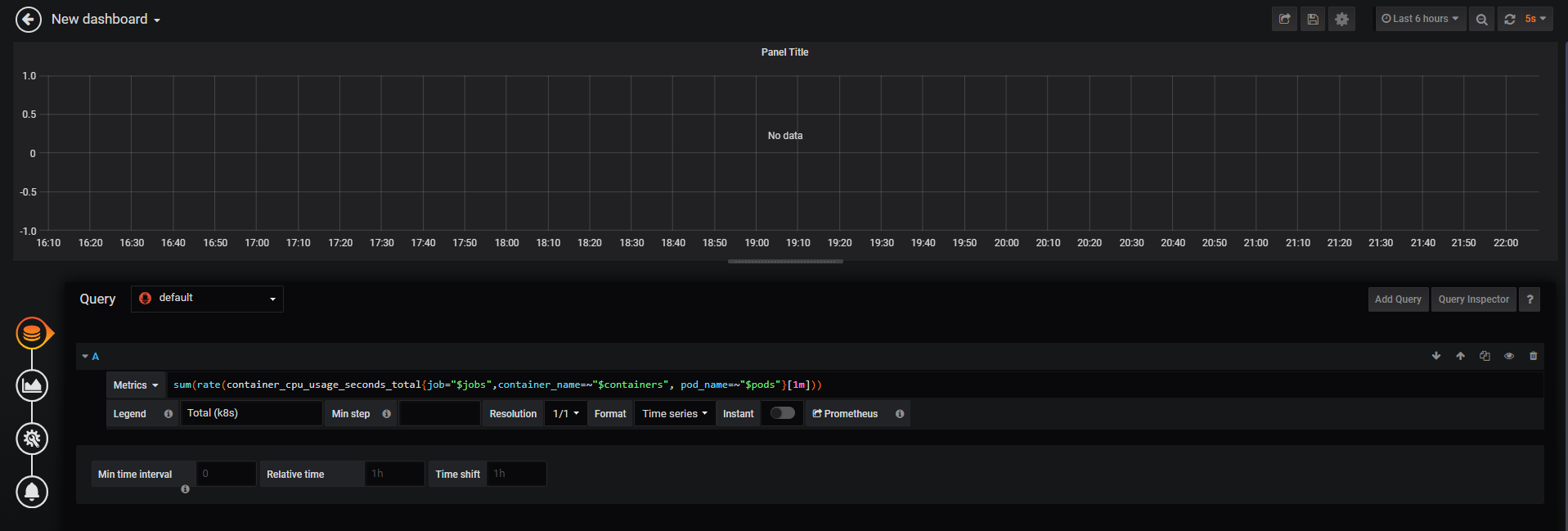Hide query A using the eye icon
Screen dimensions: 1568x531
tap(1509, 356)
